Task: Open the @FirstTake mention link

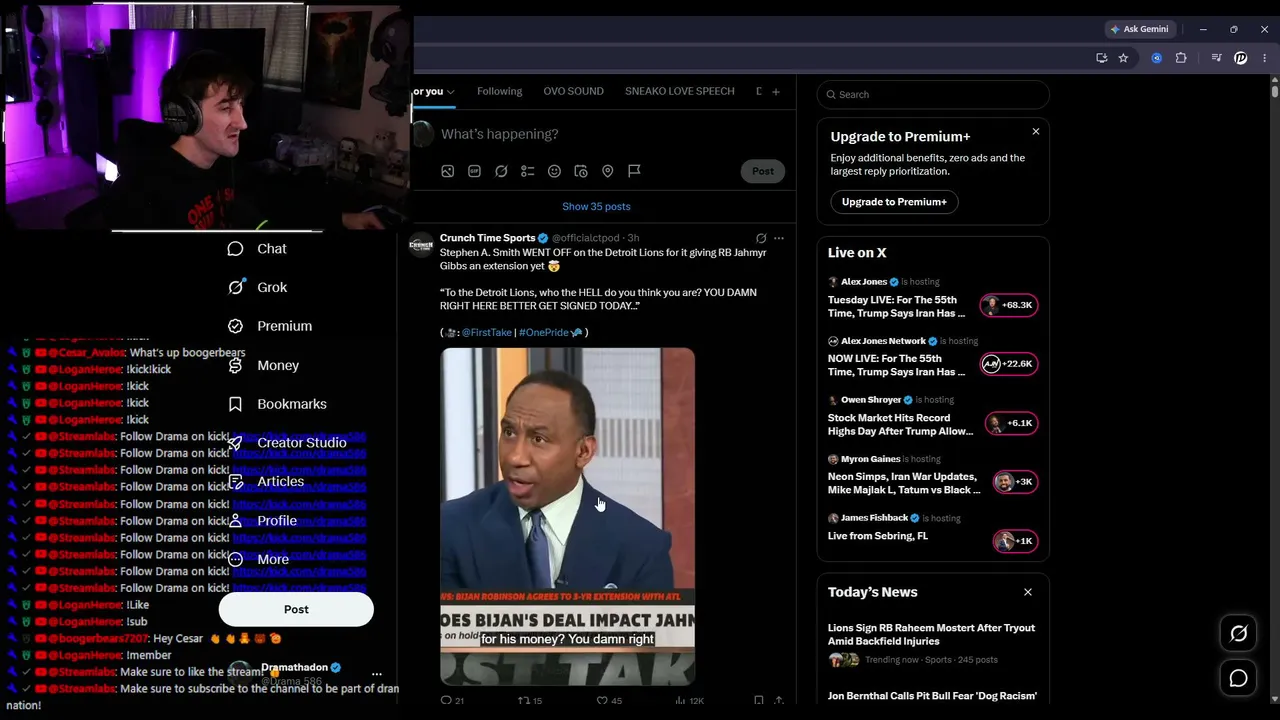Action: 486,333
